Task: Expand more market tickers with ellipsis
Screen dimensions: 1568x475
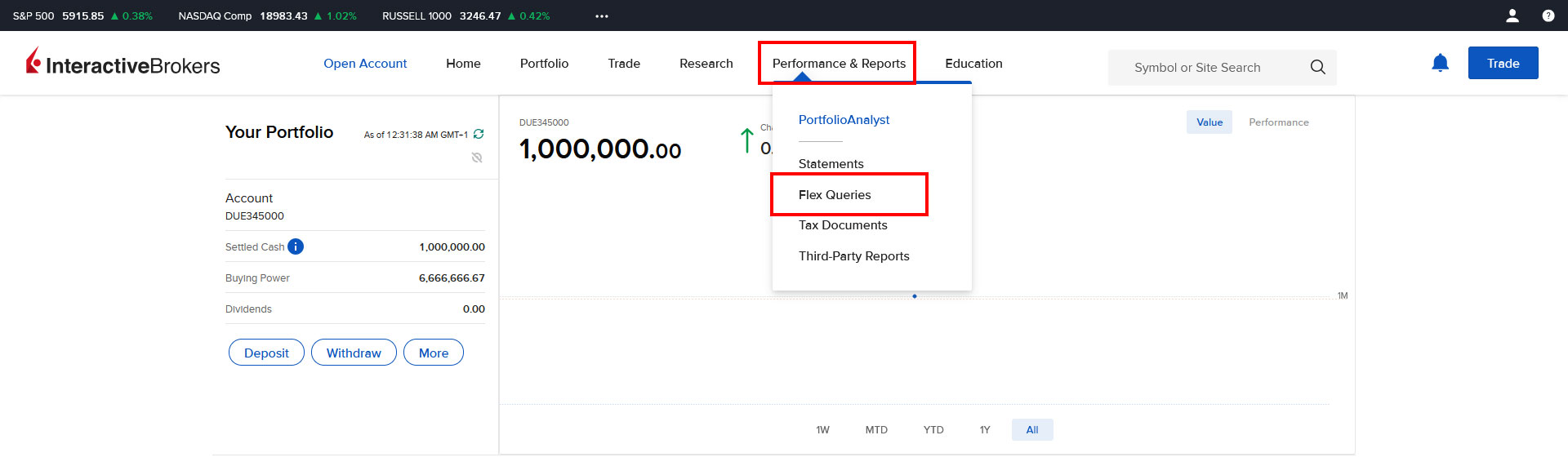Action: [602, 16]
